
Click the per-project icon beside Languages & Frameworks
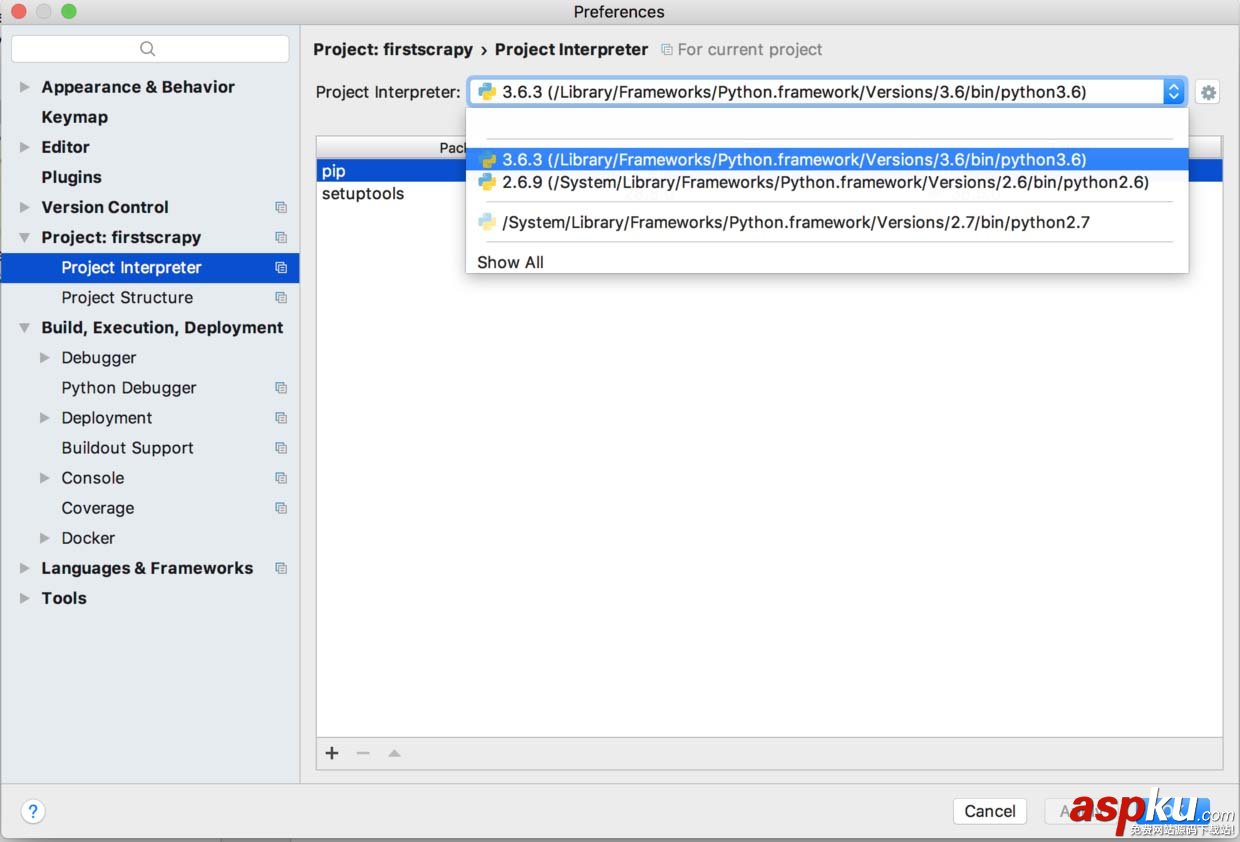(281, 568)
